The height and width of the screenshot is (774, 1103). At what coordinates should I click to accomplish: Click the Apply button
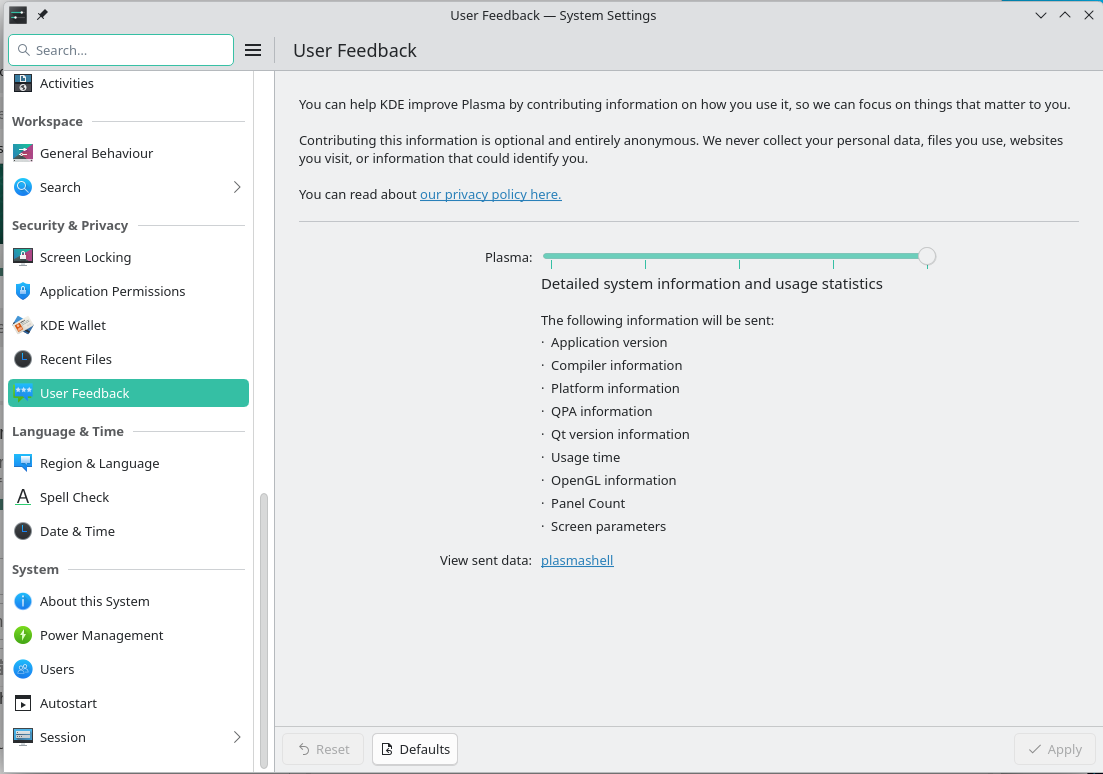click(1055, 749)
